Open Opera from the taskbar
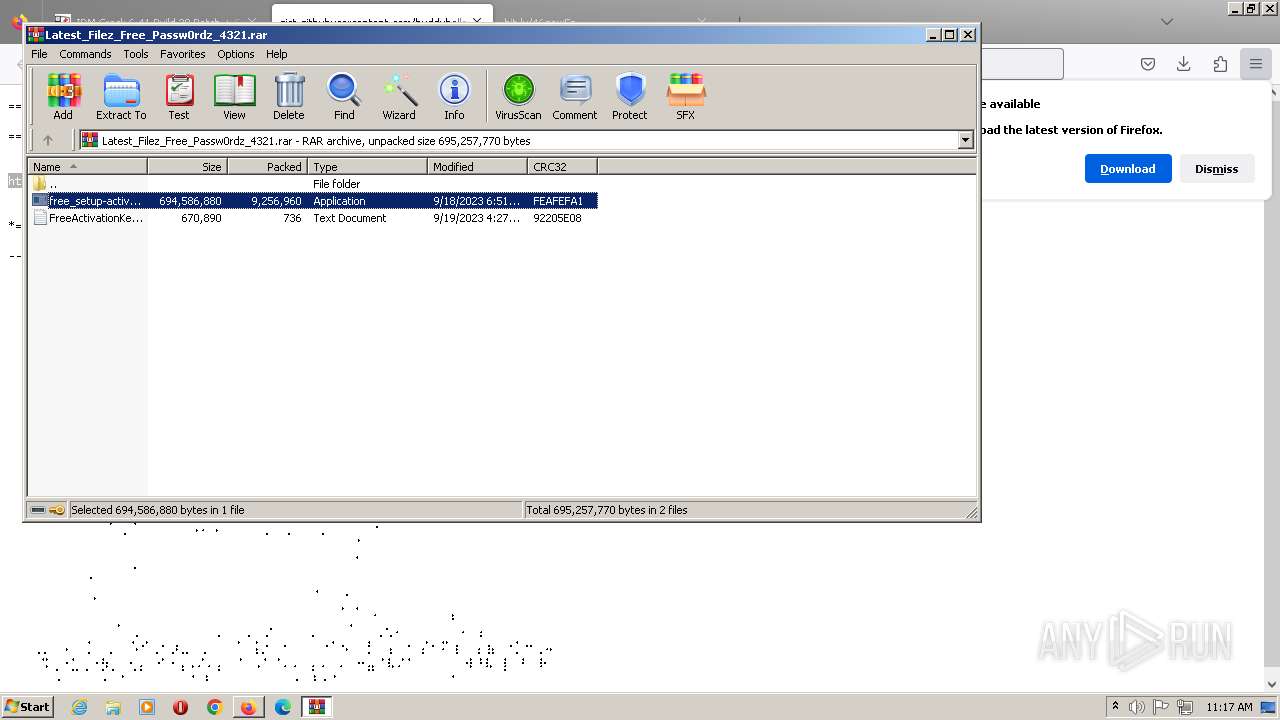The height and width of the screenshot is (720, 1280). tap(181, 707)
